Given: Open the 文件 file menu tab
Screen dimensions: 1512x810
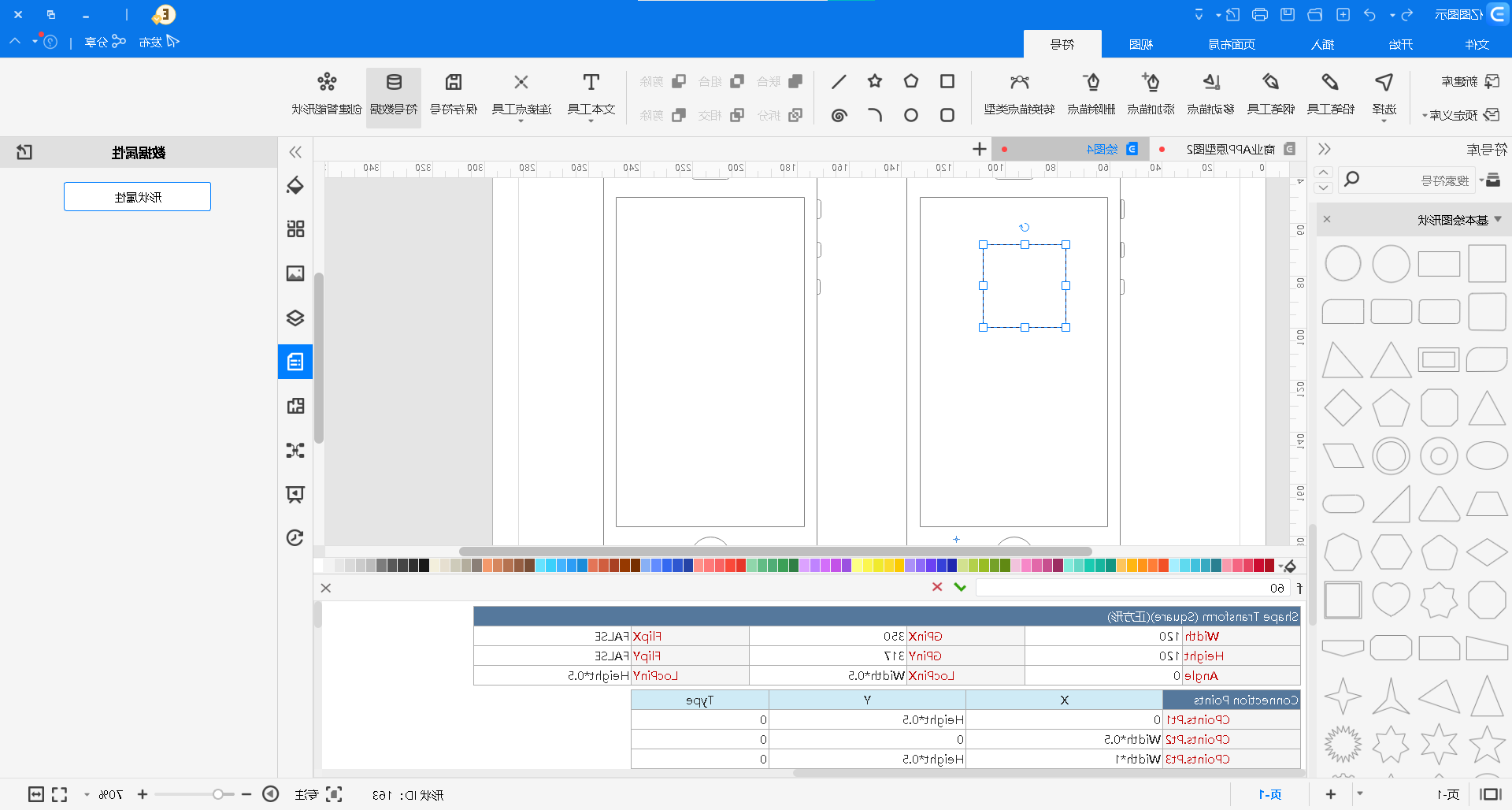Looking at the screenshot, I should tap(1477, 44).
